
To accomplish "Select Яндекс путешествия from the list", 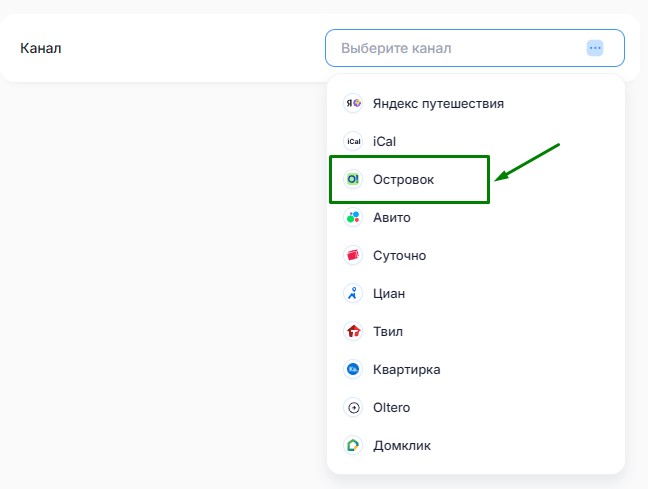I will tap(438, 103).
